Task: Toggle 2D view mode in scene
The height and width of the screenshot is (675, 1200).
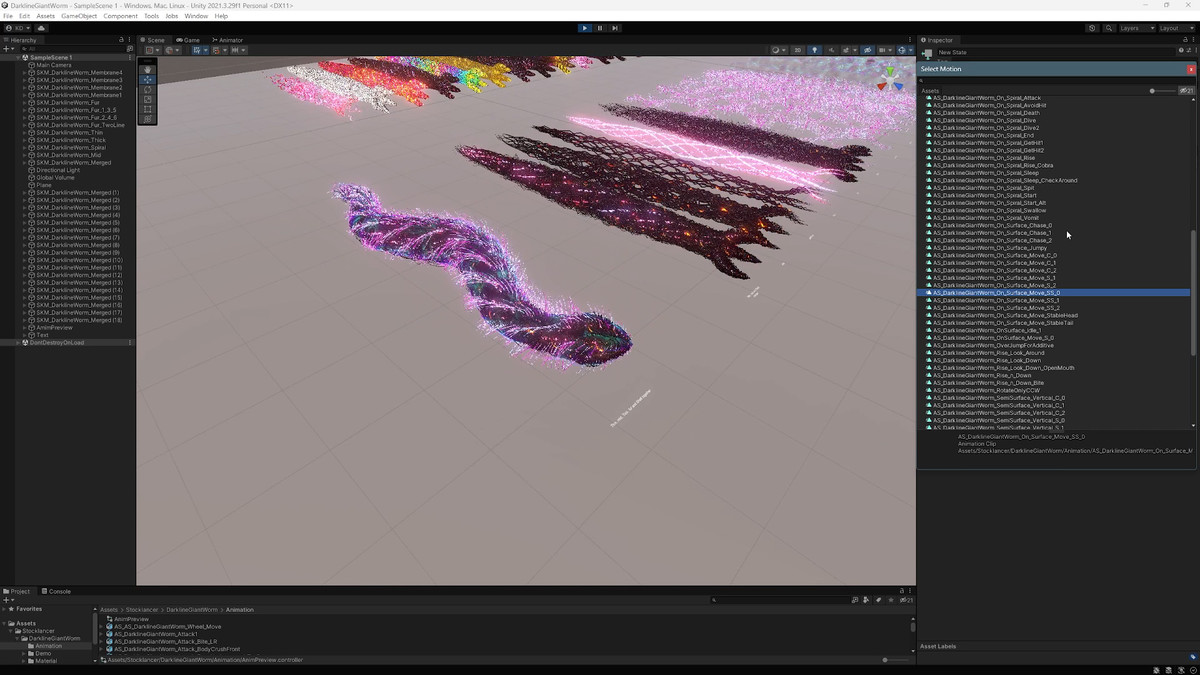Action: [x=797, y=50]
